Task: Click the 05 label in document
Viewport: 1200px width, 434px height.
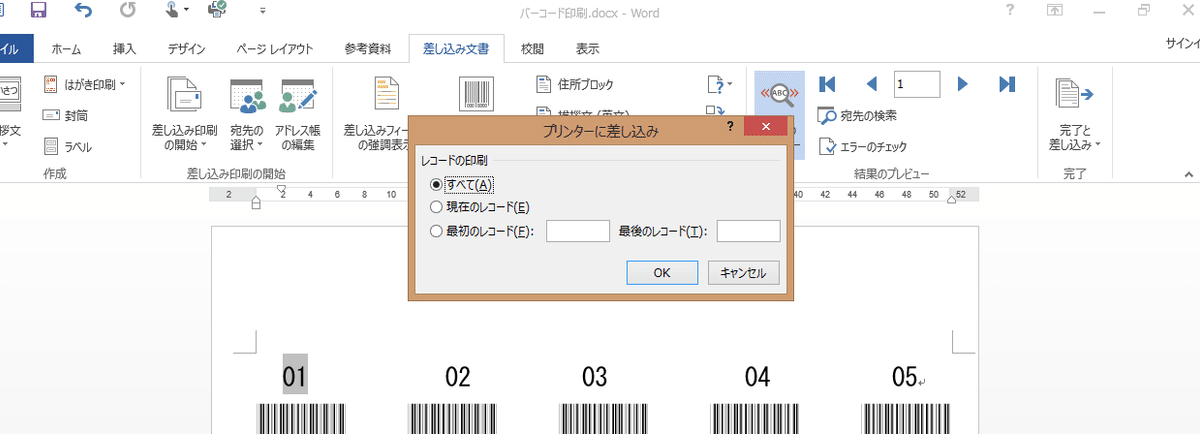Action: click(905, 377)
